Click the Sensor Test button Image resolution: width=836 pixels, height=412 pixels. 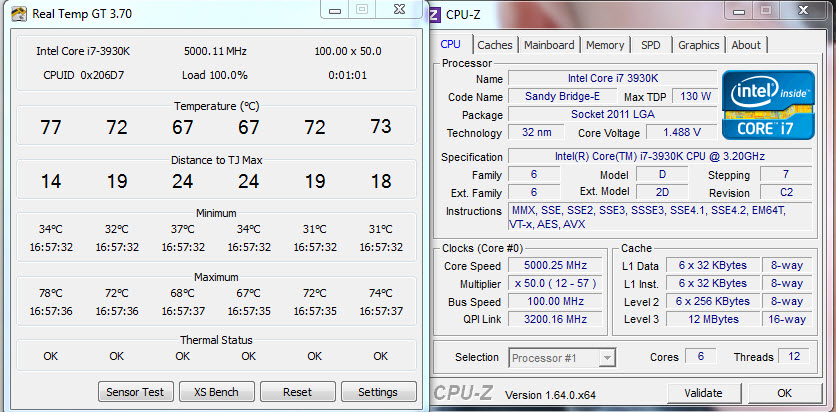coord(135,392)
